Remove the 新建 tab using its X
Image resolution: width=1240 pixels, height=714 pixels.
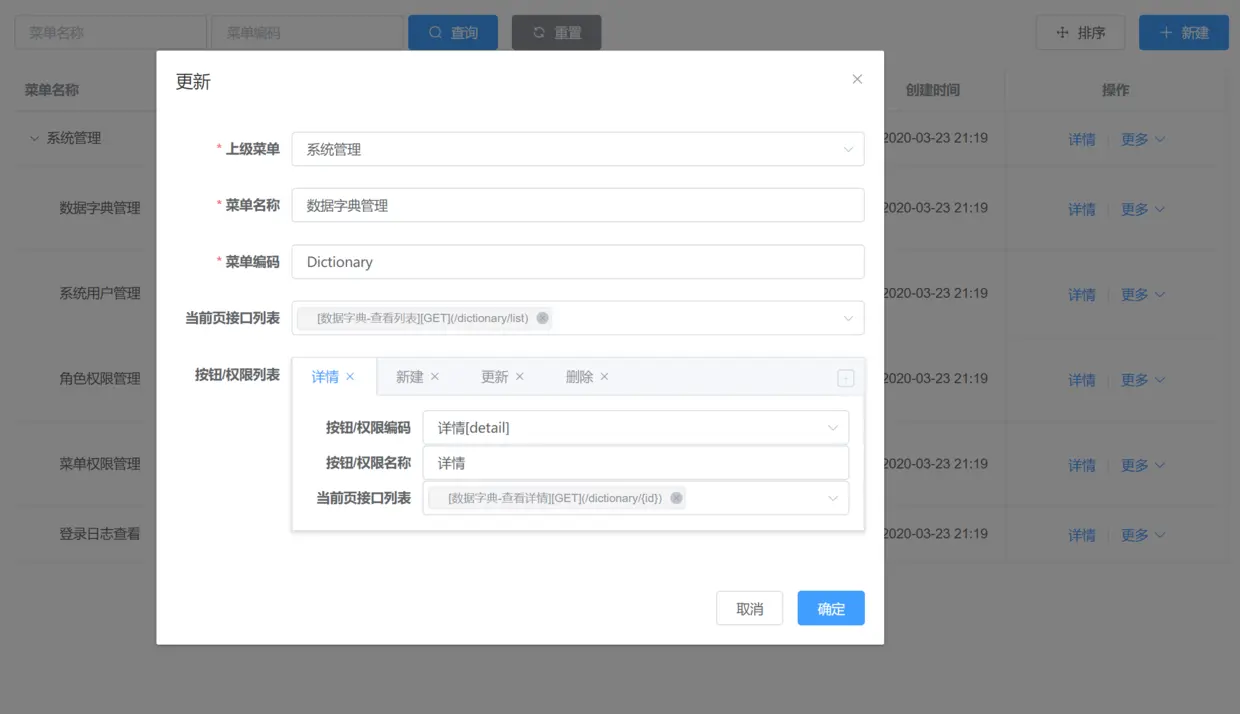pos(435,377)
